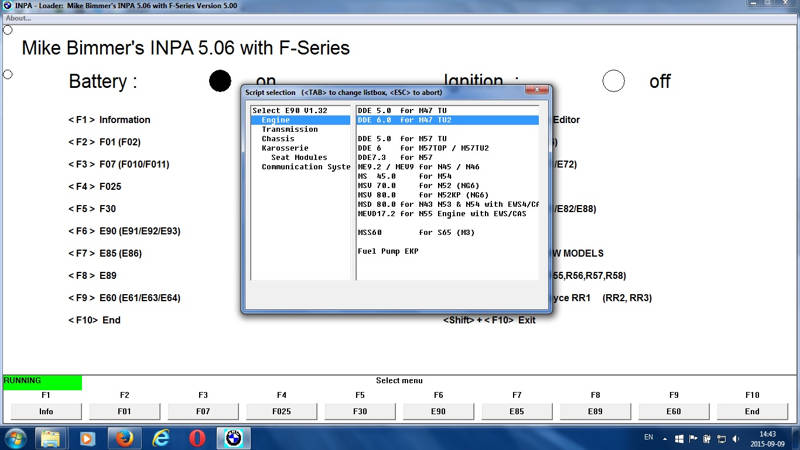
Task: Pick Fuel Pump EKP script entry
Action: (x=387, y=251)
